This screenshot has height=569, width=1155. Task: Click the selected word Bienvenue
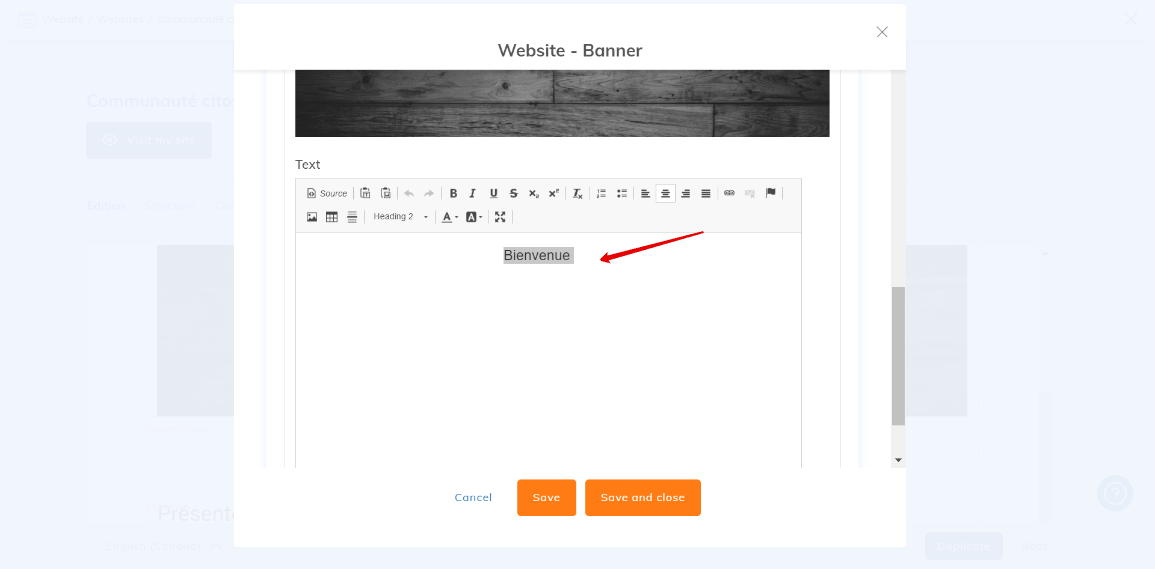click(x=537, y=256)
